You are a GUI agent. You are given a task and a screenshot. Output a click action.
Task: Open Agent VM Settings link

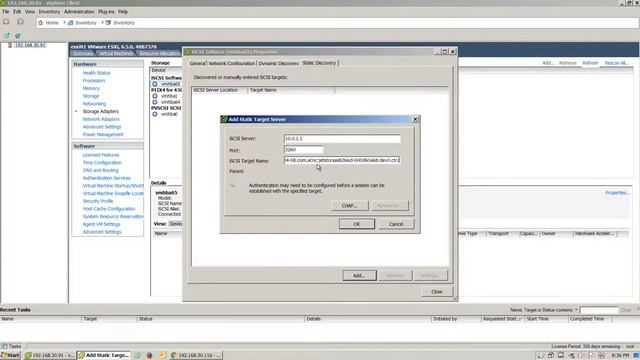pos(101,224)
